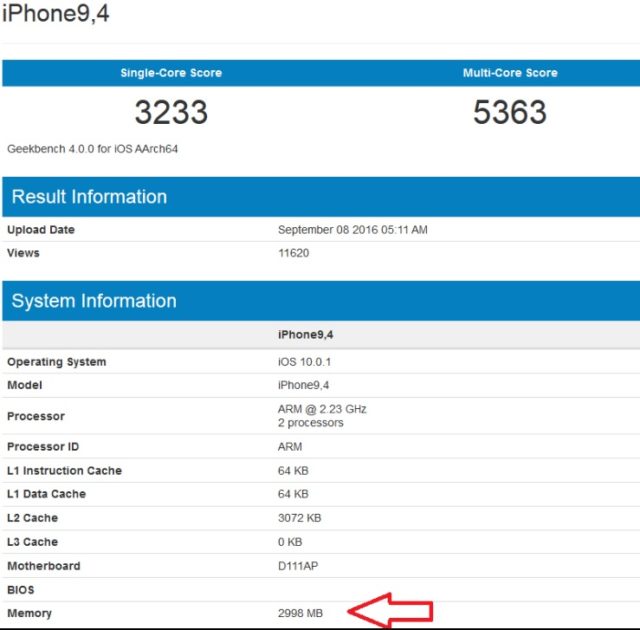Click the iPhone9,4 table column header
This screenshot has width=640, height=630.
(305, 335)
